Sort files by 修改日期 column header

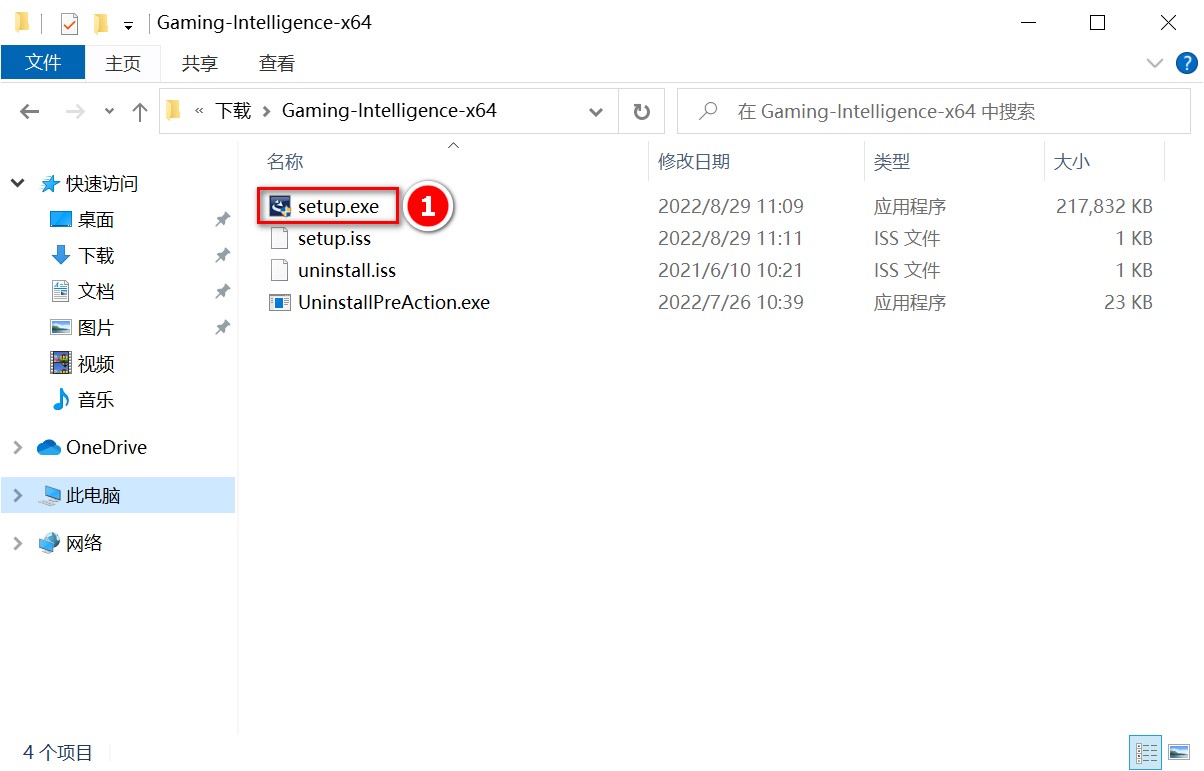(694, 161)
